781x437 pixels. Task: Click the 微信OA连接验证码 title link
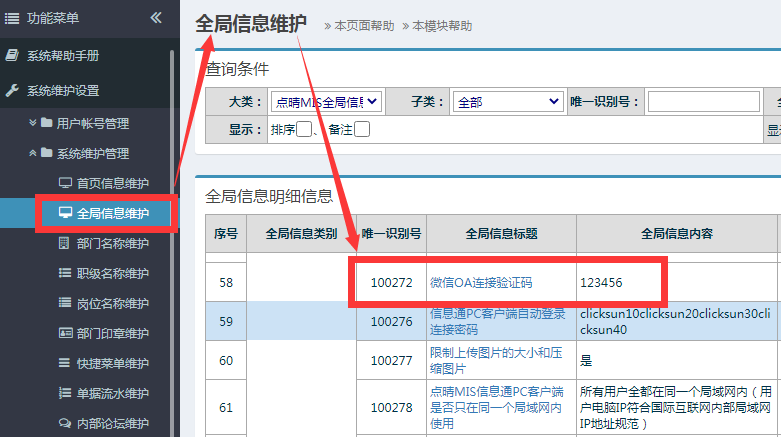click(x=481, y=283)
